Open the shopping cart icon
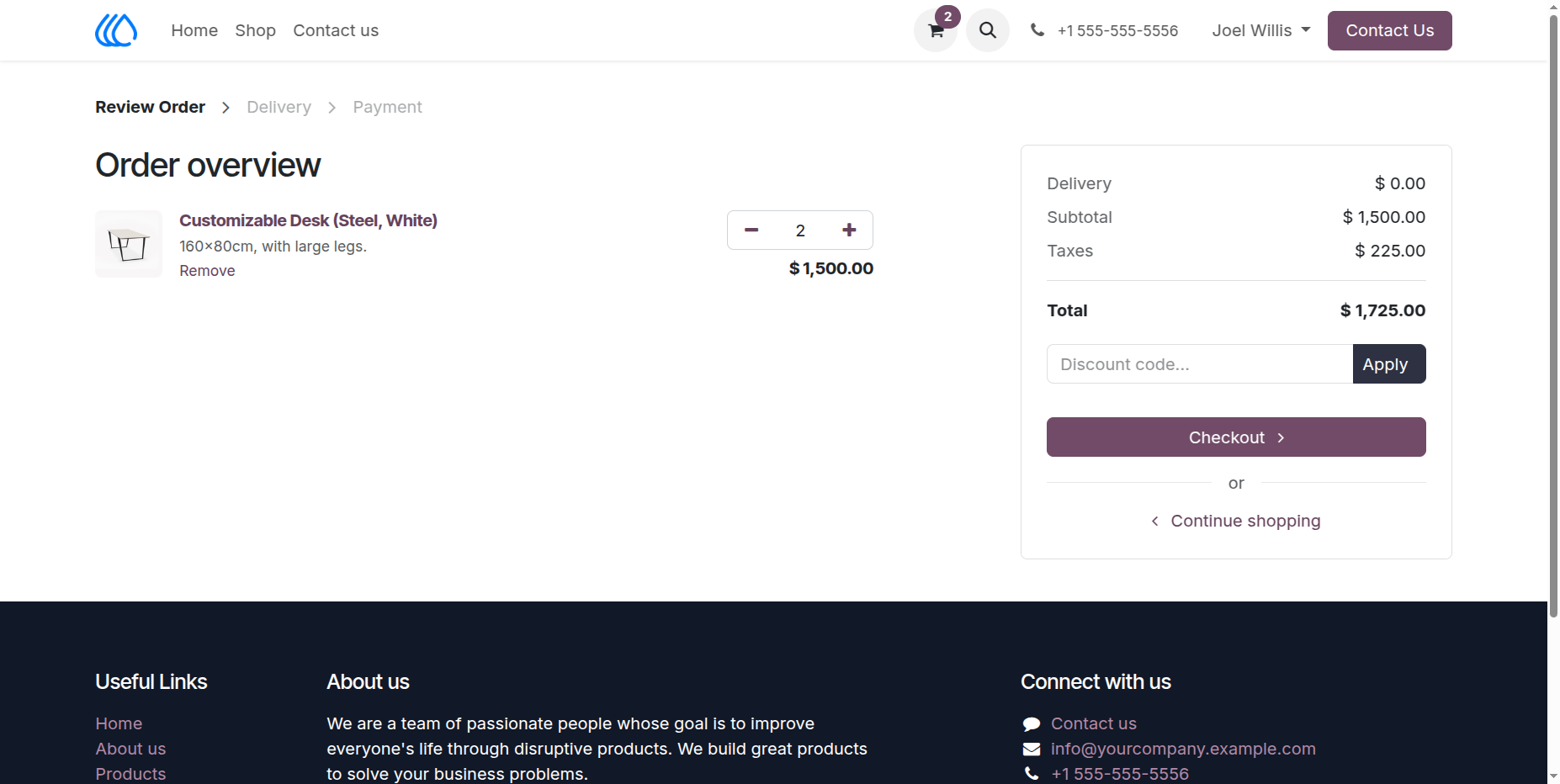Image resolution: width=1560 pixels, height=784 pixels. point(936,30)
